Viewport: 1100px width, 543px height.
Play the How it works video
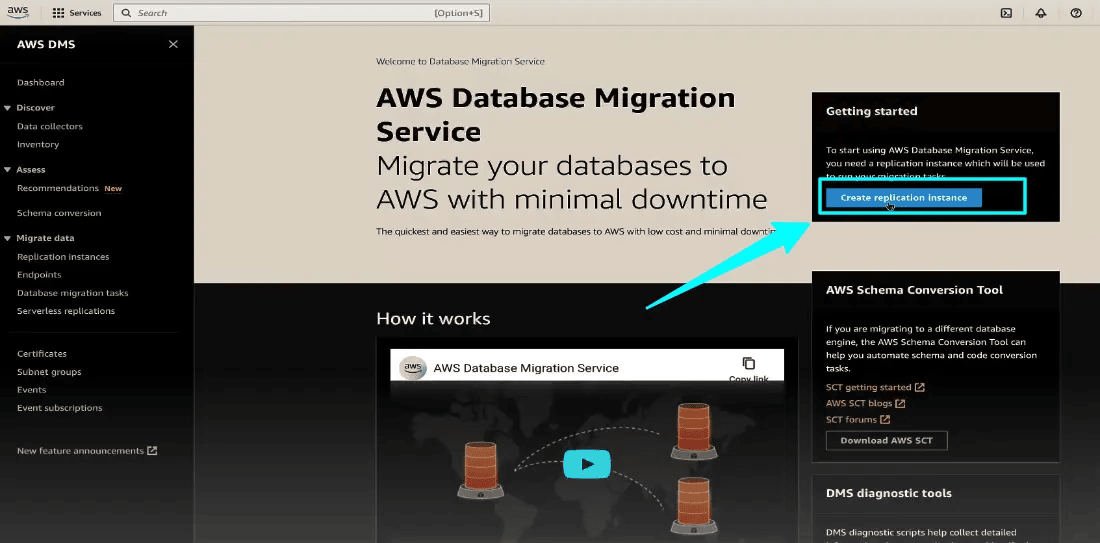(x=587, y=464)
